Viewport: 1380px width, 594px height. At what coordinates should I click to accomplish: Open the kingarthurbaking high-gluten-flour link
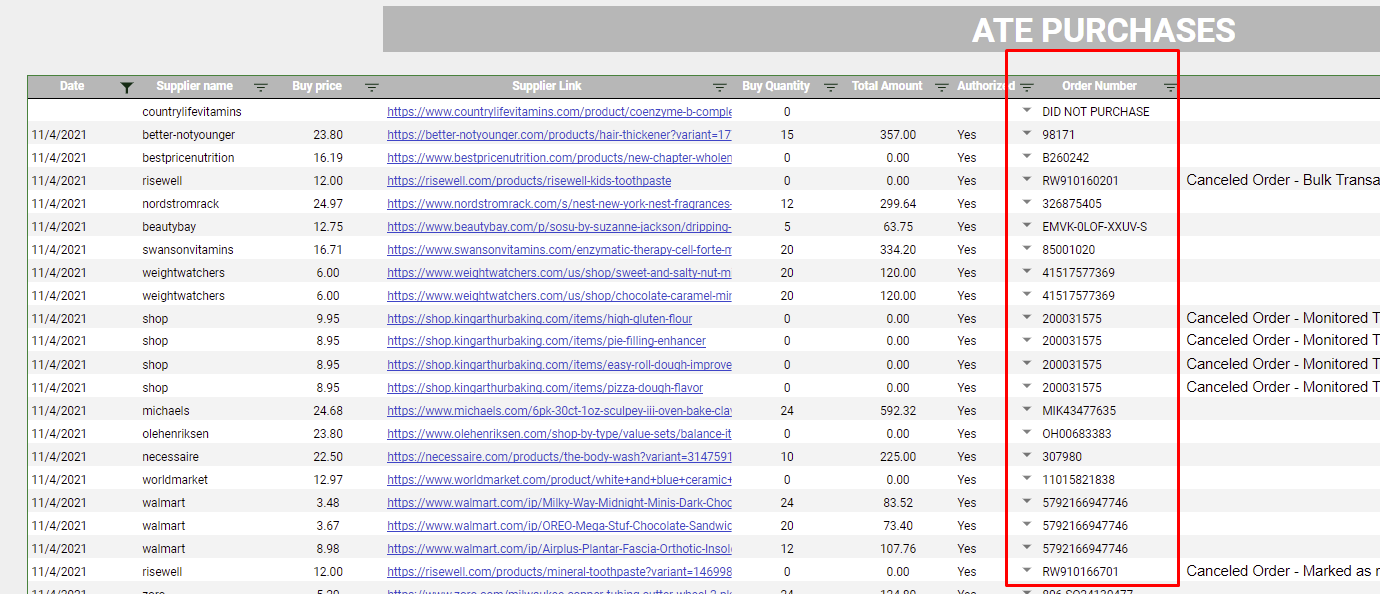540,319
